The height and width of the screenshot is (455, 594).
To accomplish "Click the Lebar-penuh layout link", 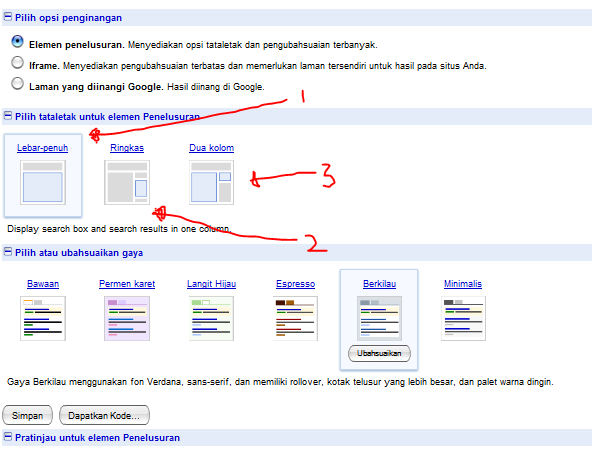I will coord(42,148).
